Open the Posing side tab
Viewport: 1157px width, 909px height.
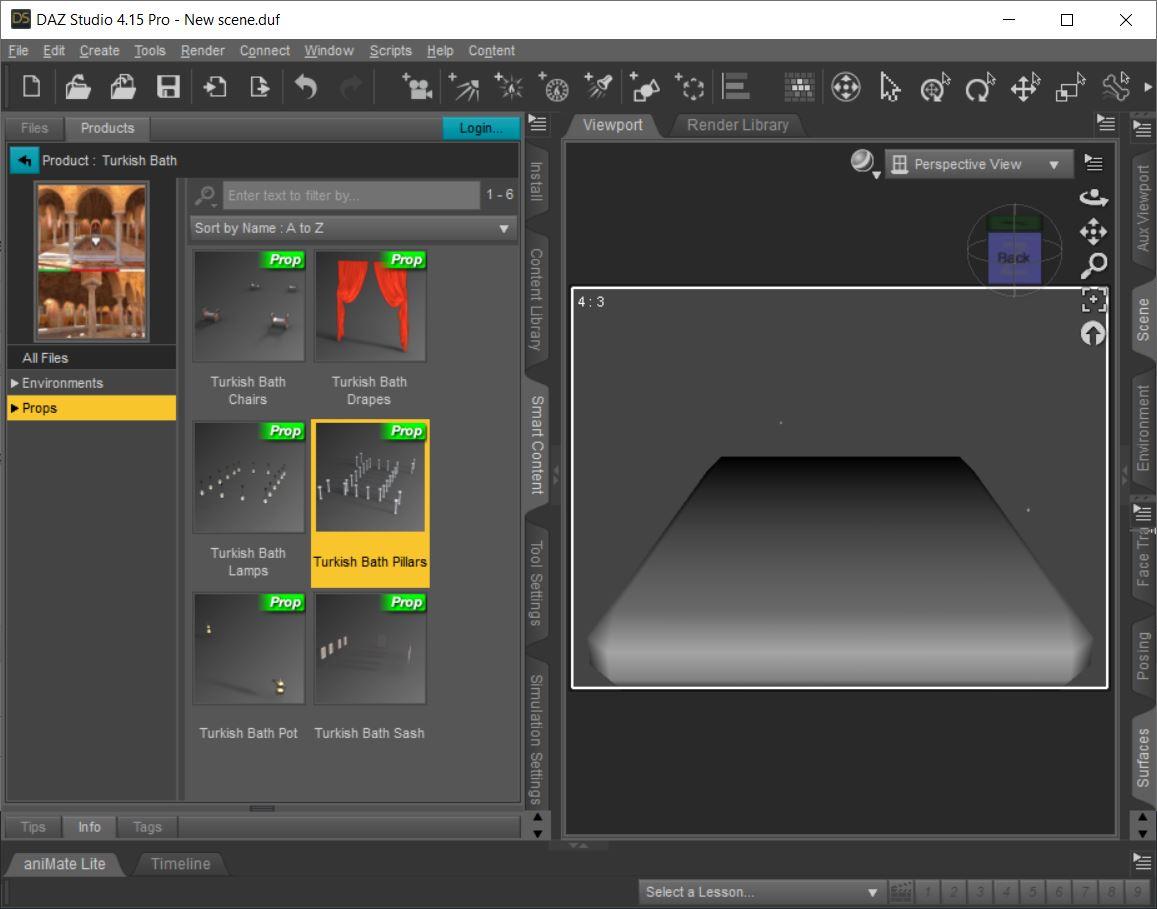[1143, 655]
